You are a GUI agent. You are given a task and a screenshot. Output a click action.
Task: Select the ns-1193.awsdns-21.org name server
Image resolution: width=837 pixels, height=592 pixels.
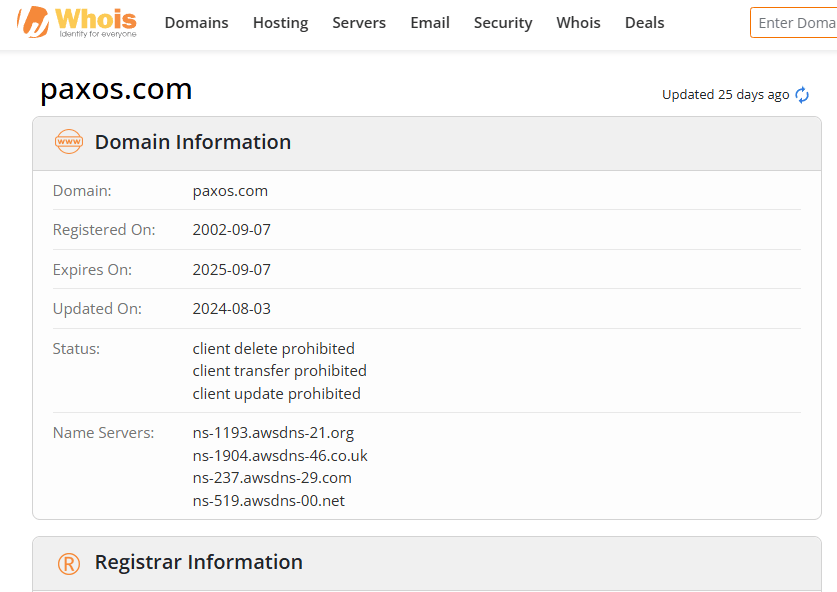tap(273, 432)
